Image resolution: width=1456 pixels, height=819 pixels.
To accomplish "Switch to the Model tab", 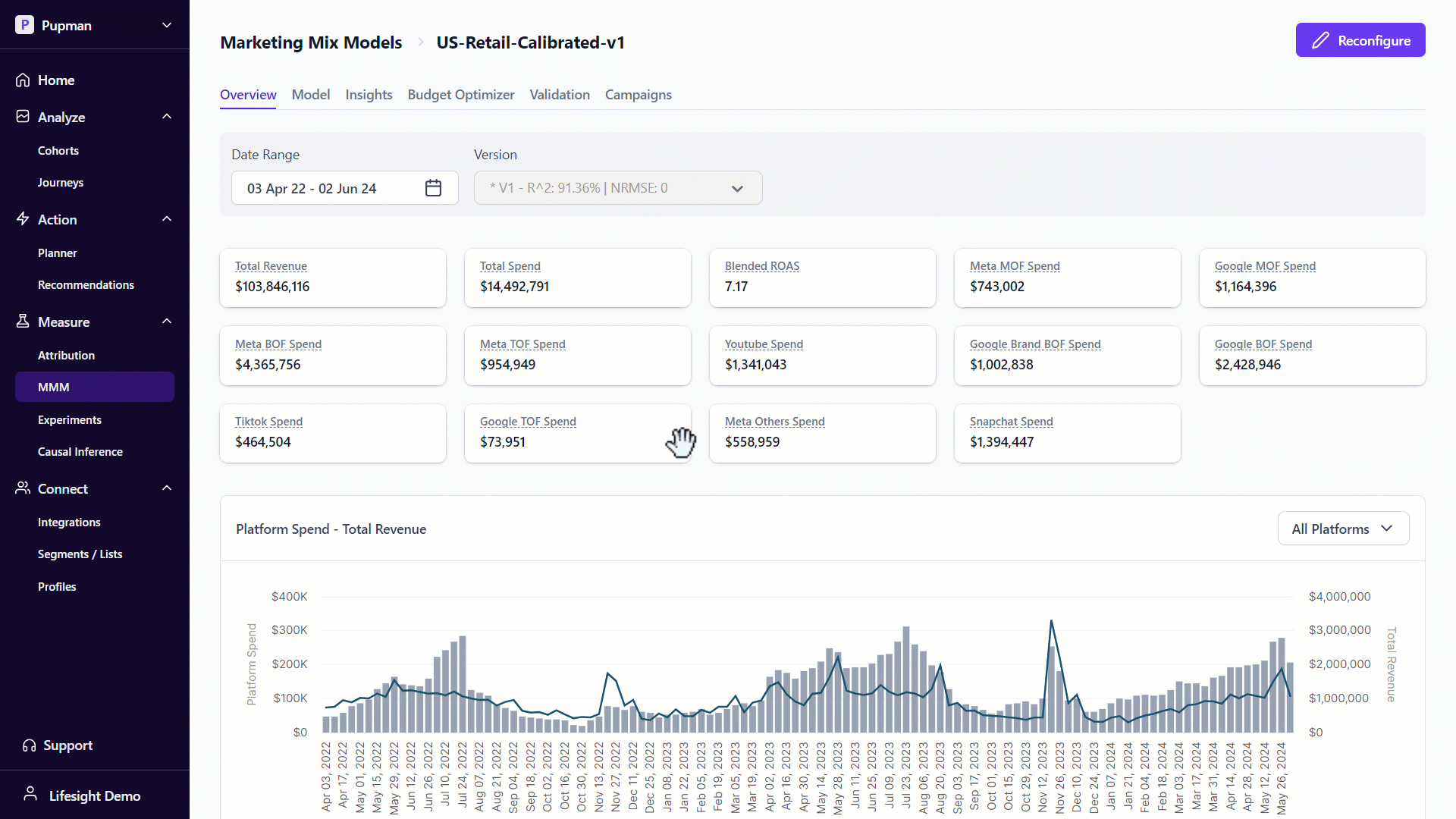I will click(x=311, y=95).
